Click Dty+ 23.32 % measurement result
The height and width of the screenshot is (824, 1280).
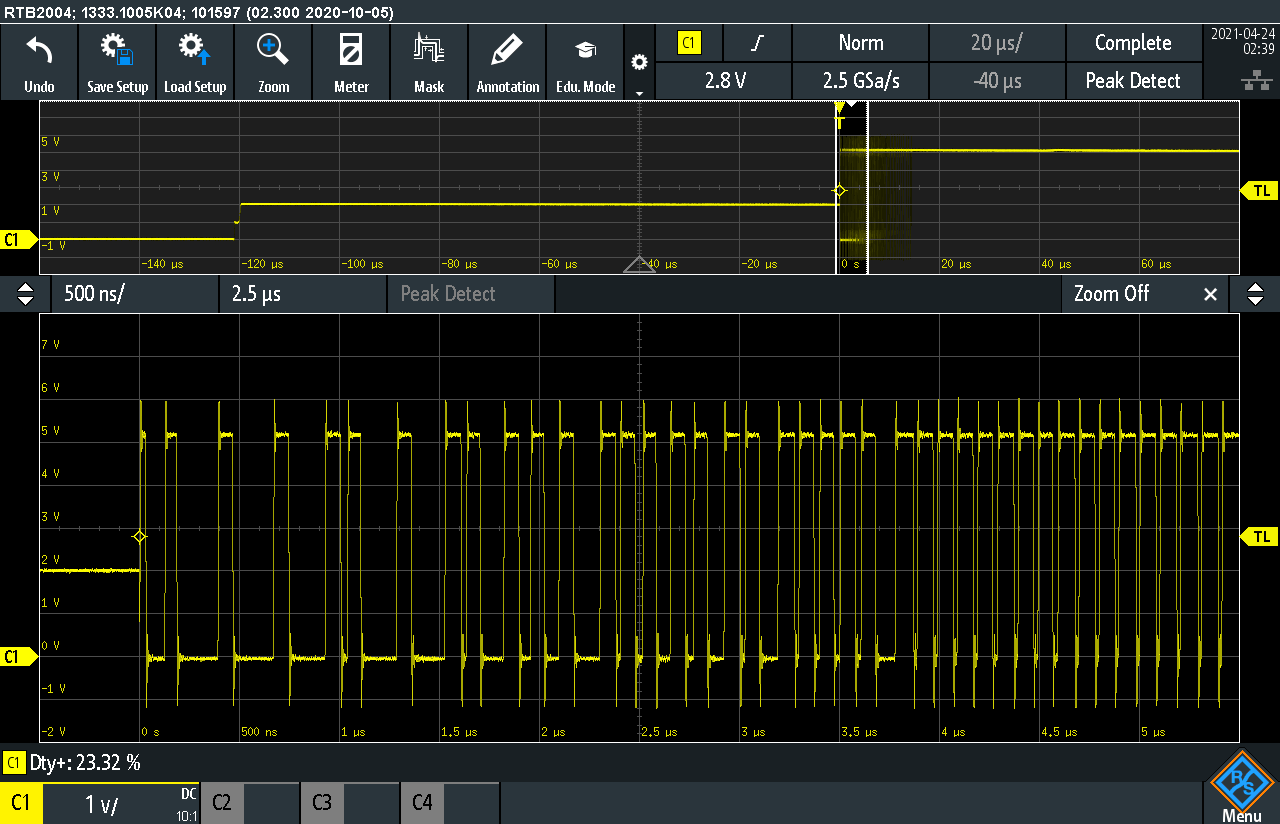click(73, 763)
